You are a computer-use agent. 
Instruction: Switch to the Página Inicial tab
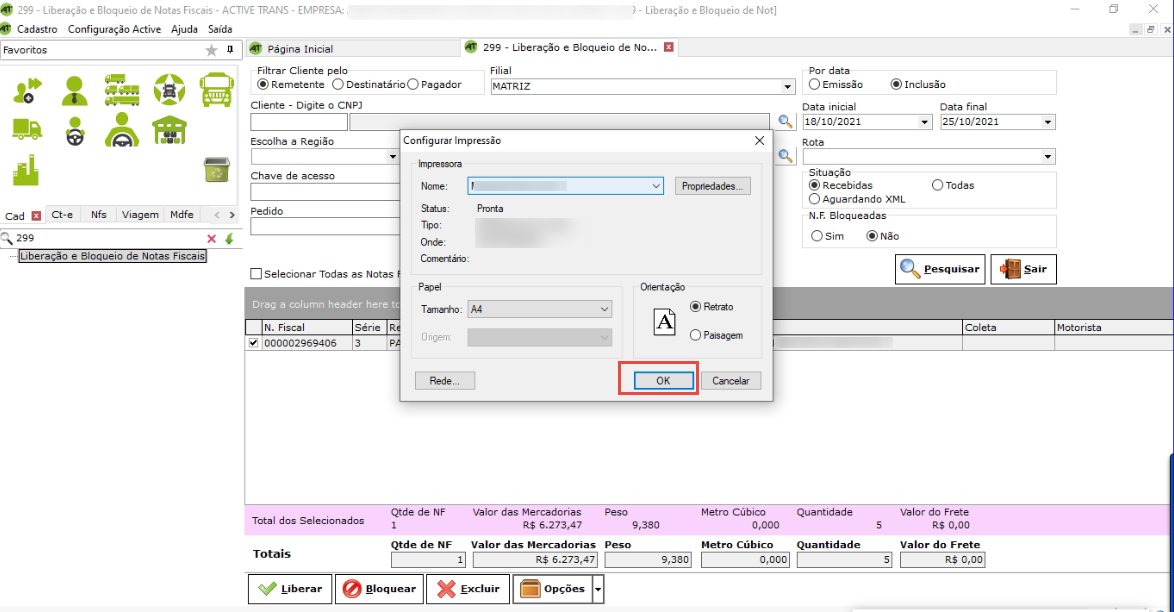point(292,48)
